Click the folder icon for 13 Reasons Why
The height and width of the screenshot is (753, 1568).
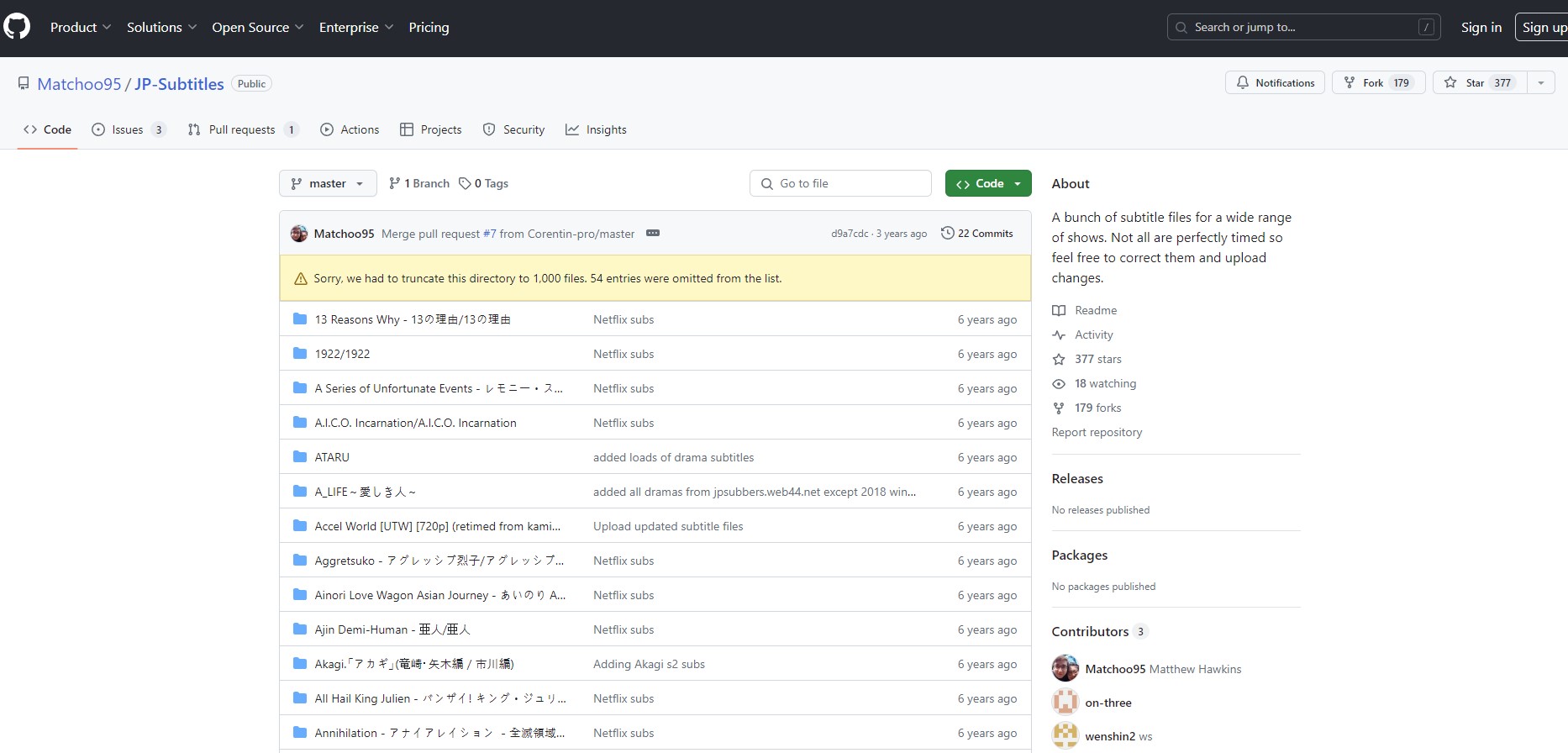tap(300, 319)
